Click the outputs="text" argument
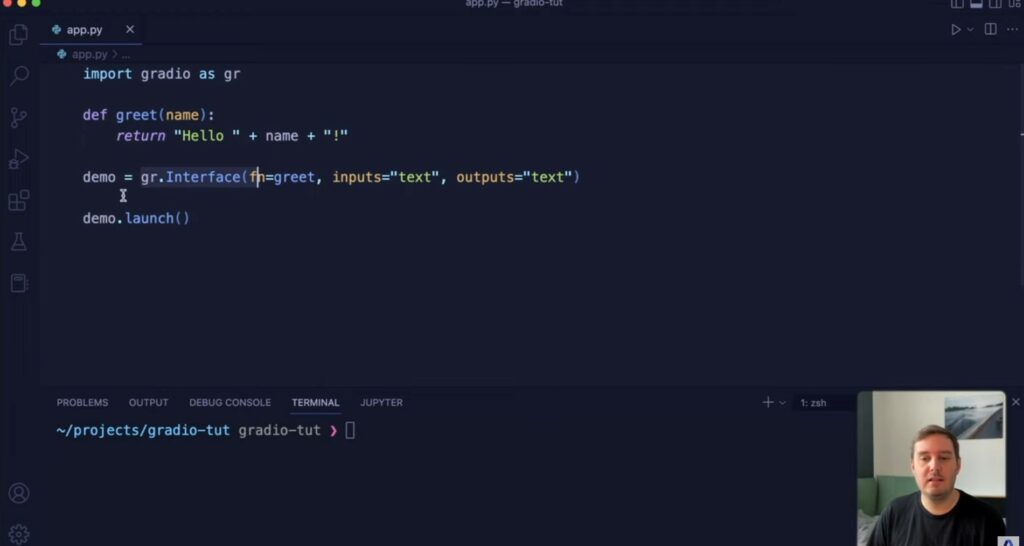This screenshot has height=546, width=1024. tap(514, 177)
